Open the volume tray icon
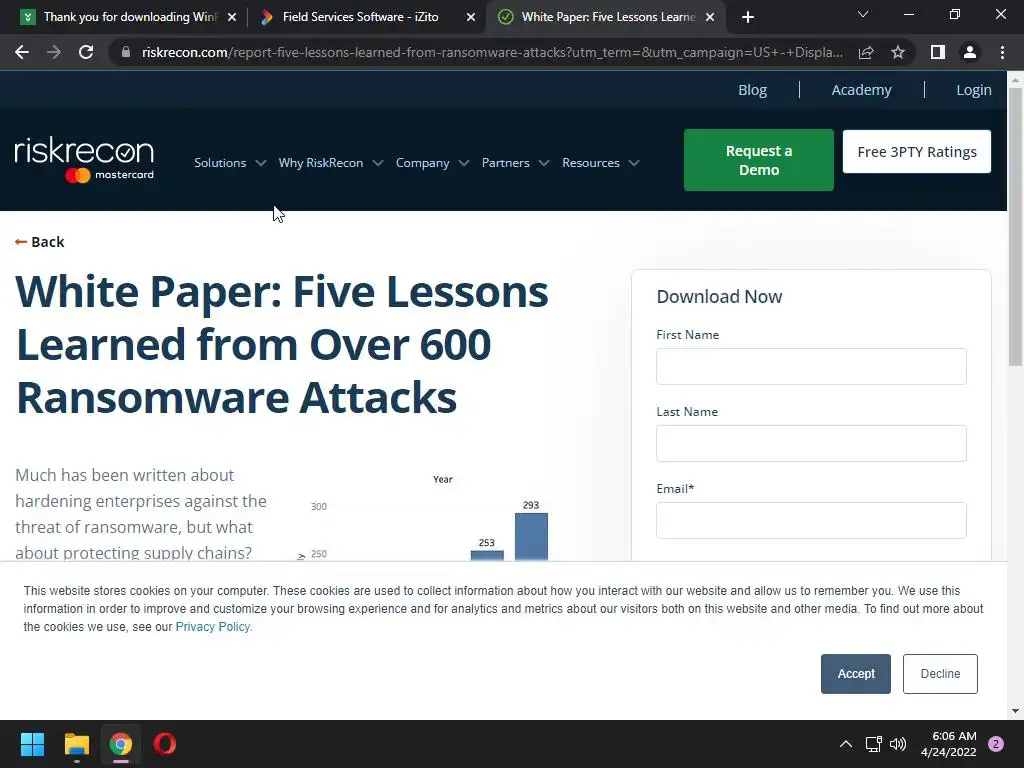This screenshot has width=1024, height=768. [898, 744]
